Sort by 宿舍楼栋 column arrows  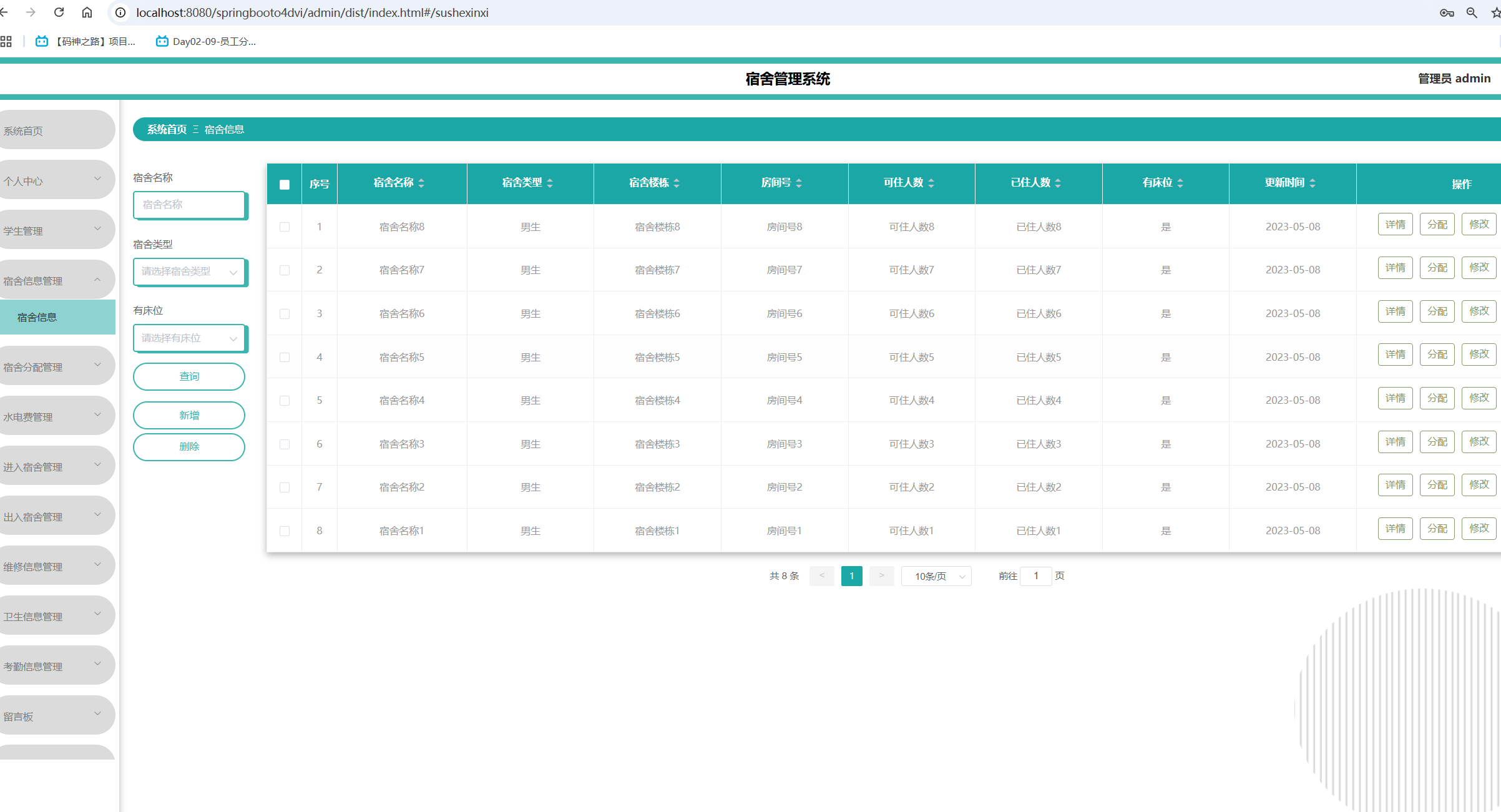click(x=677, y=183)
